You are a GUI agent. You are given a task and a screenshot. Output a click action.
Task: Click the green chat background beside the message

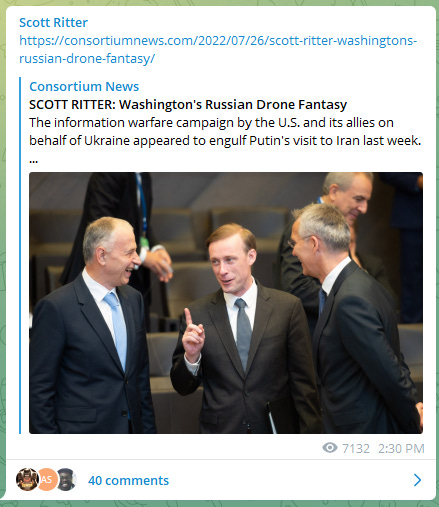[3, 253]
